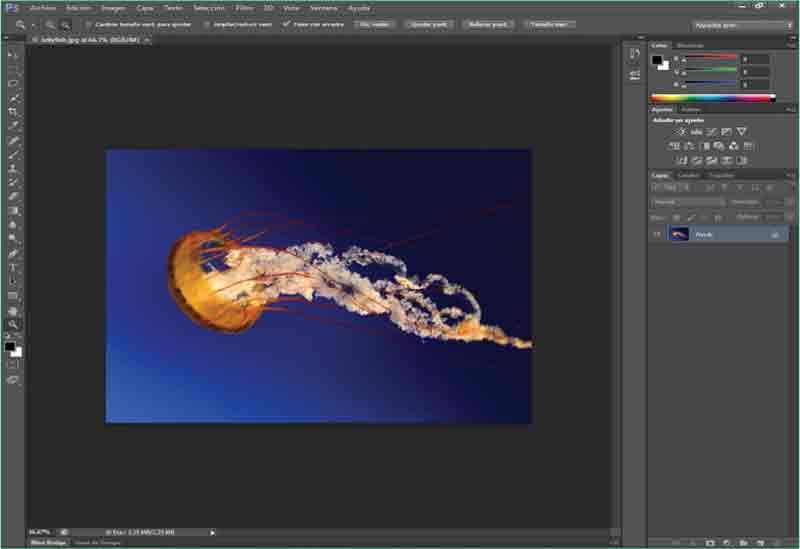Click the Fondo layer thumbnail

[x=679, y=234]
